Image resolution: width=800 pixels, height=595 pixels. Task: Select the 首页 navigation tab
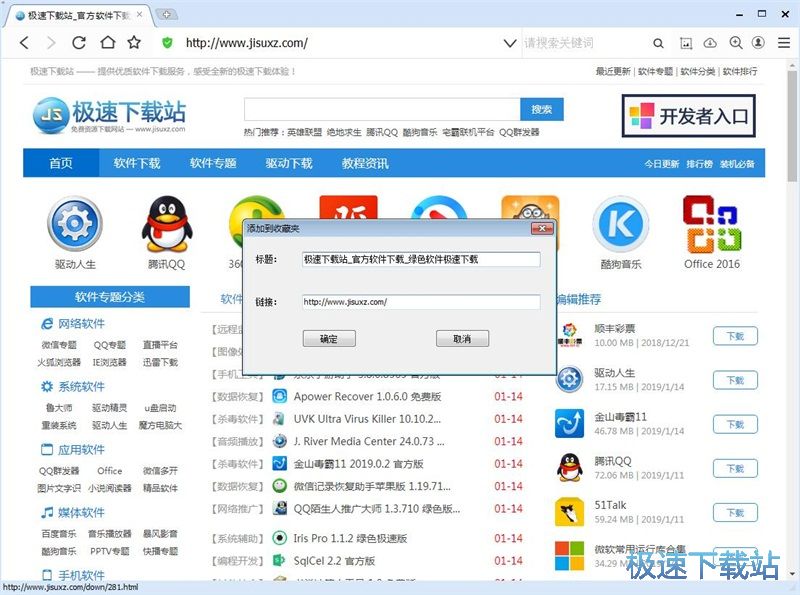click(61, 163)
